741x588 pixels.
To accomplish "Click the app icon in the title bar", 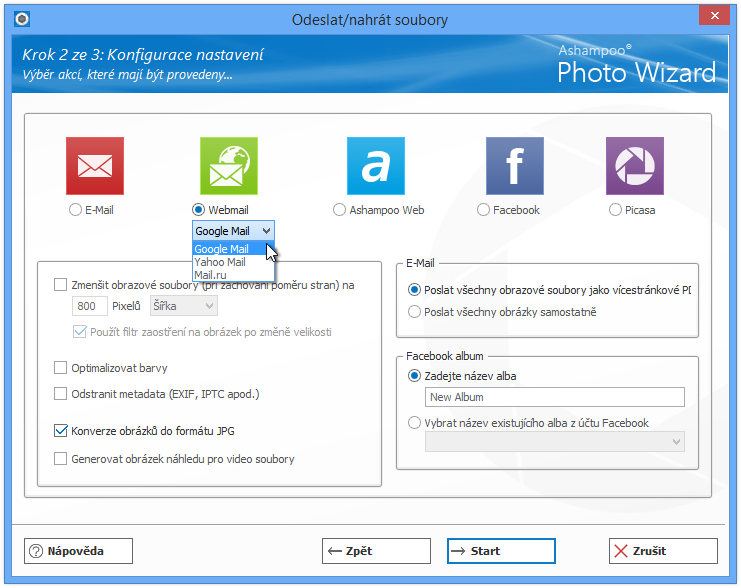I will [x=22, y=19].
